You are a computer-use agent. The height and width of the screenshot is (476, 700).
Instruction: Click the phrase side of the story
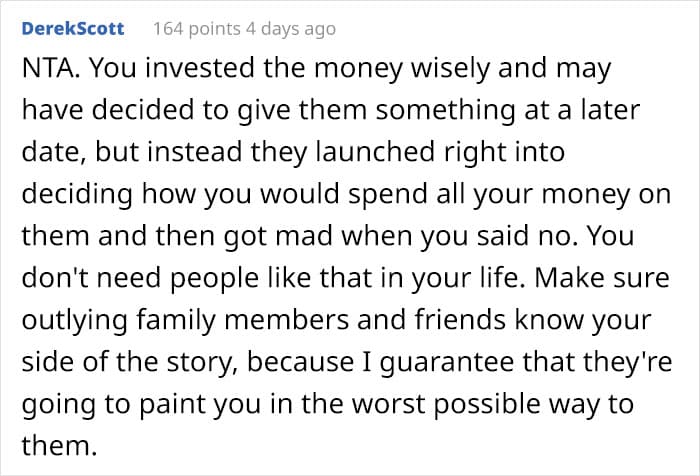point(129,362)
